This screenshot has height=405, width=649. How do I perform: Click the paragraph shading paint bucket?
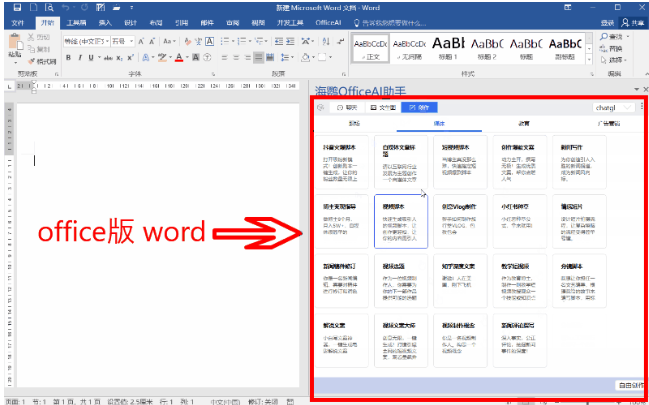click(306, 58)
